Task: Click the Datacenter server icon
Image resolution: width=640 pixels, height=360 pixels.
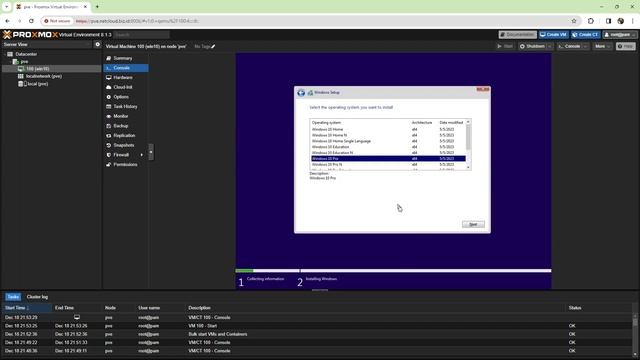Action: (x=10, y=54)
